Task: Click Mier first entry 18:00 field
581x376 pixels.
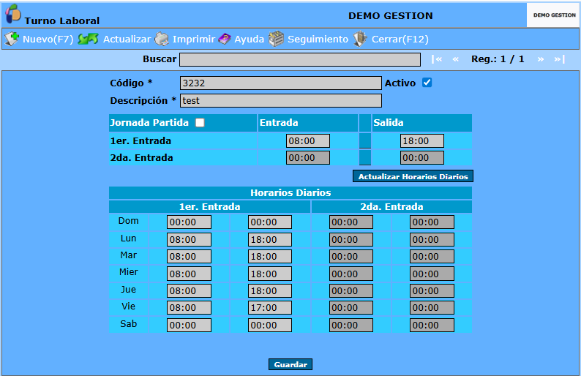Action: point(270,274)
